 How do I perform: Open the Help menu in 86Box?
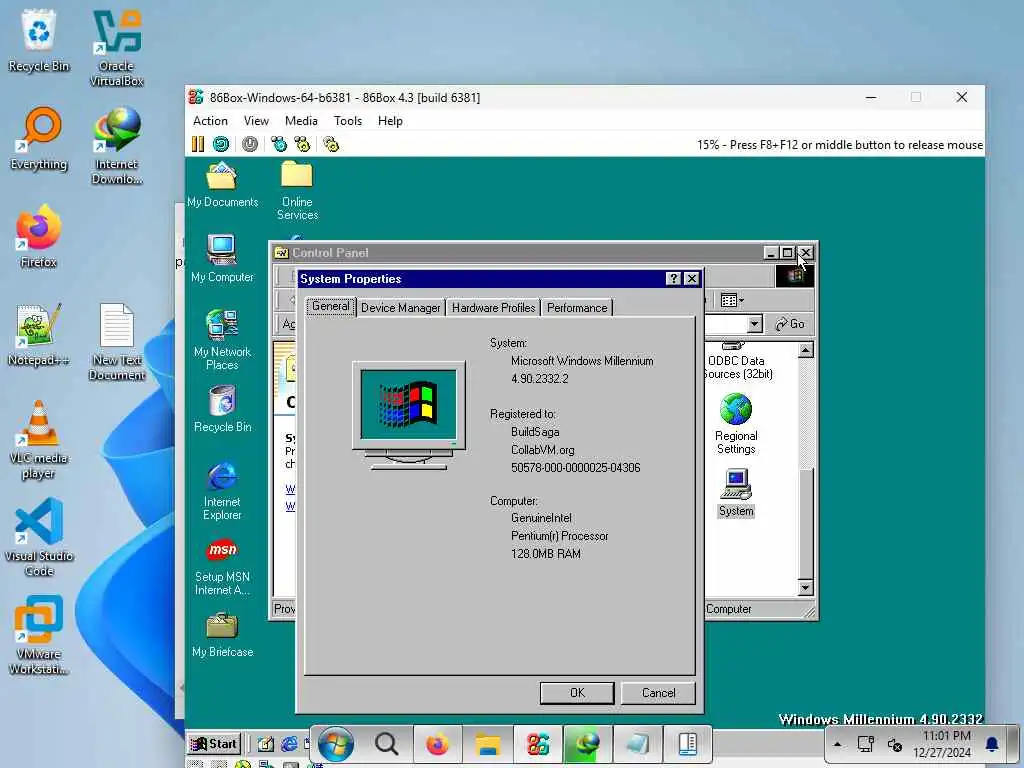[x=390, y=121]
